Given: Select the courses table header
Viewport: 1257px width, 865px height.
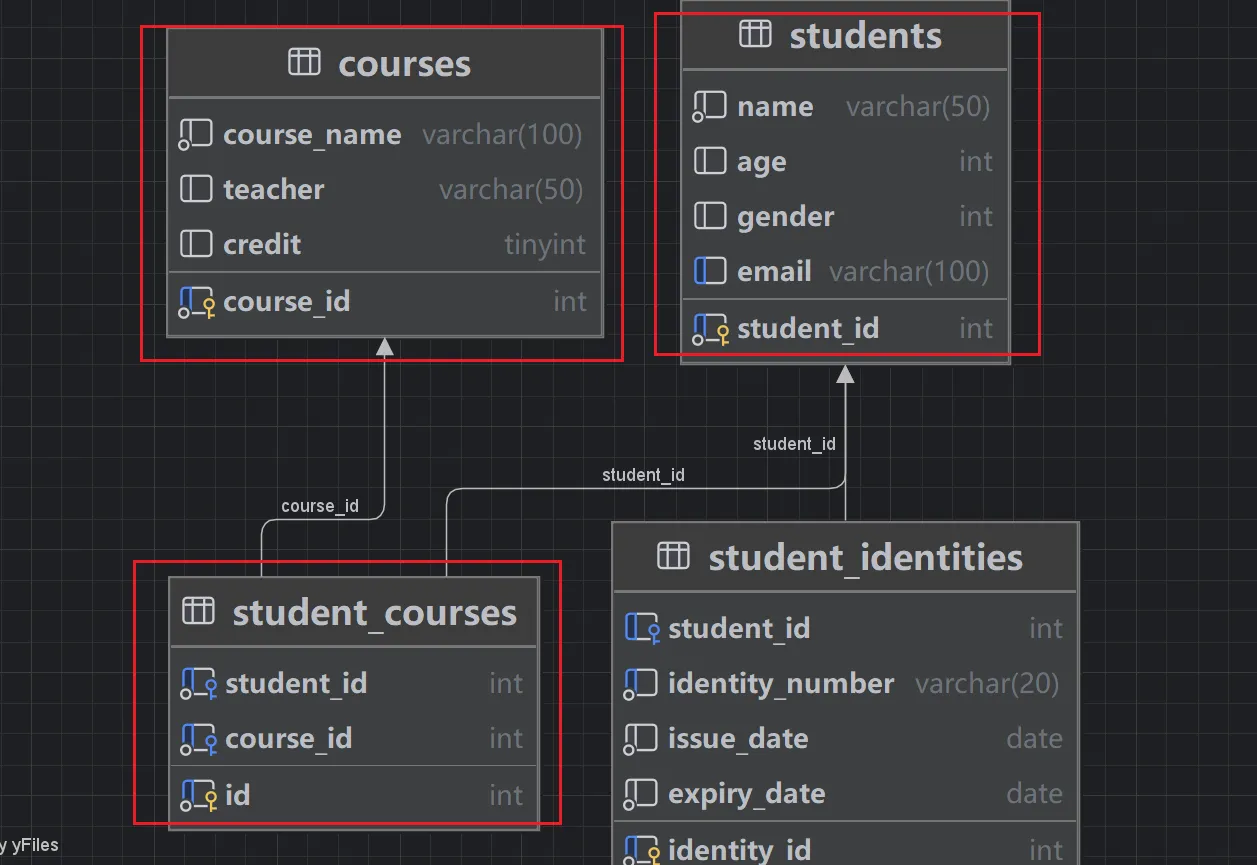Looking at the screenshot, I should (385, 63).
